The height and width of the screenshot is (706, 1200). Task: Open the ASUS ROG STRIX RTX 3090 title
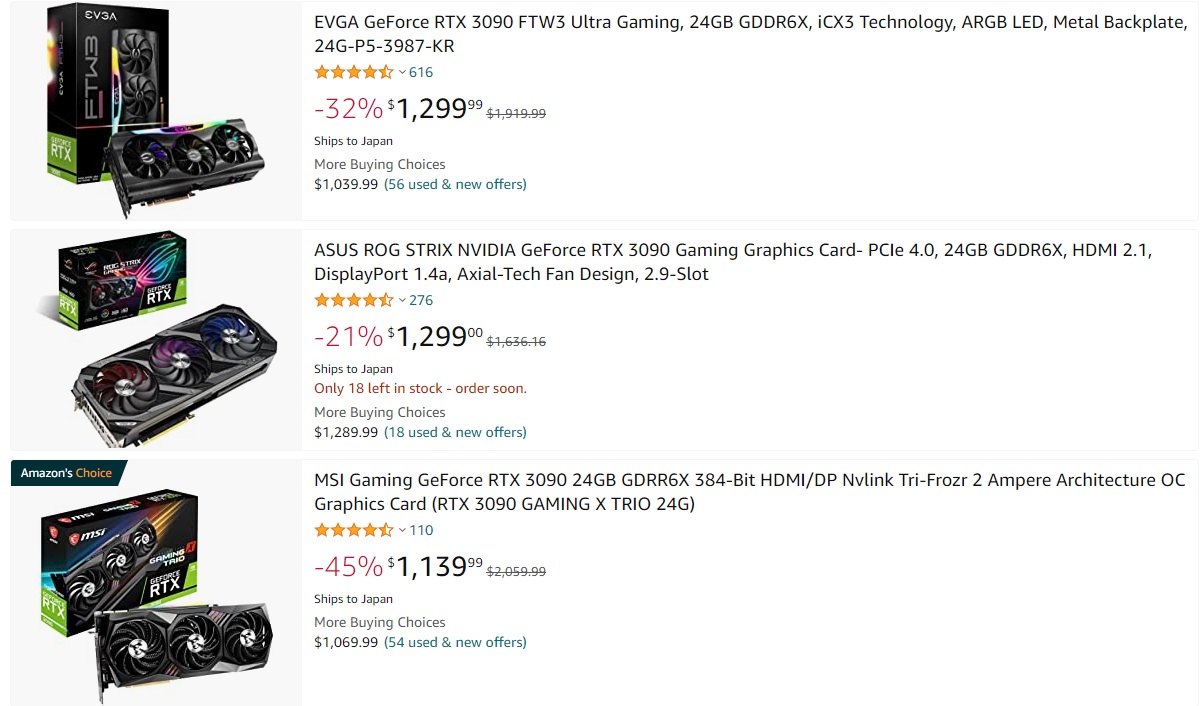click(x=732, y=262)
